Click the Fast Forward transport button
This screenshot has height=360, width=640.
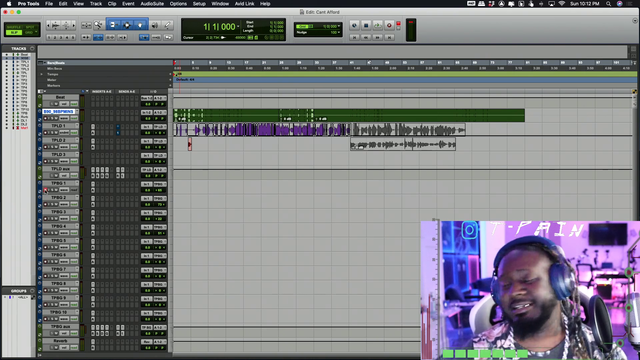click(378, 37)
